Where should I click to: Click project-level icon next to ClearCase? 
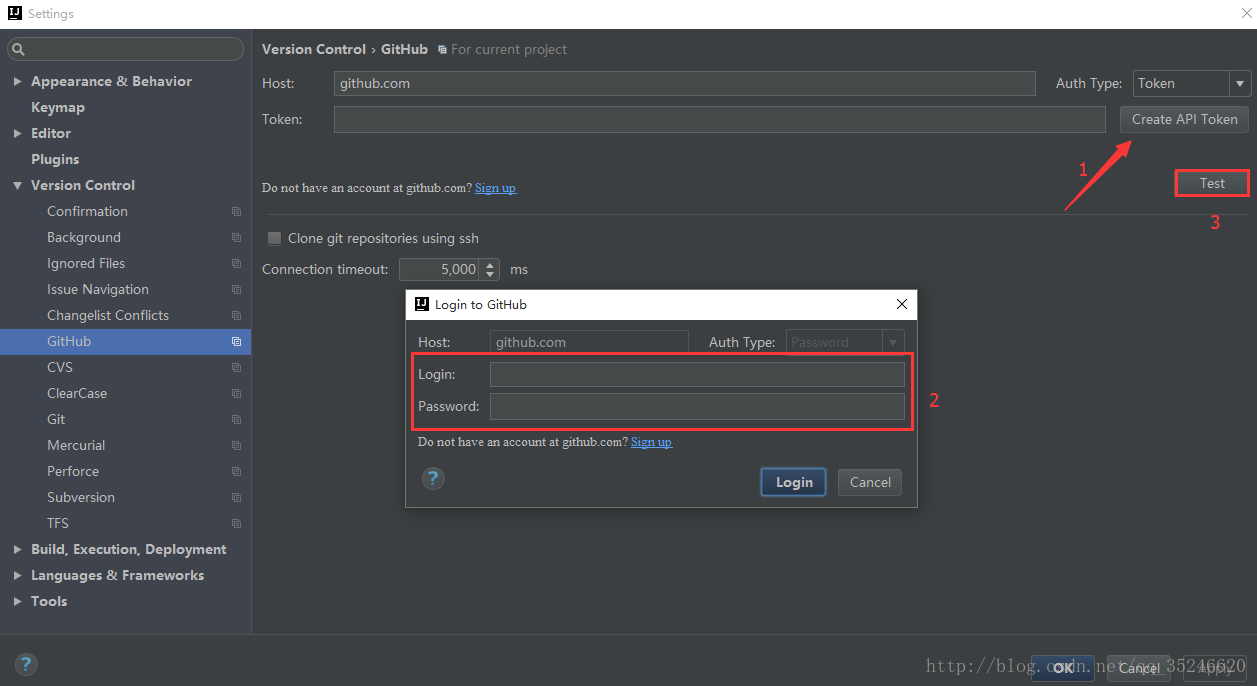[236, 394]
